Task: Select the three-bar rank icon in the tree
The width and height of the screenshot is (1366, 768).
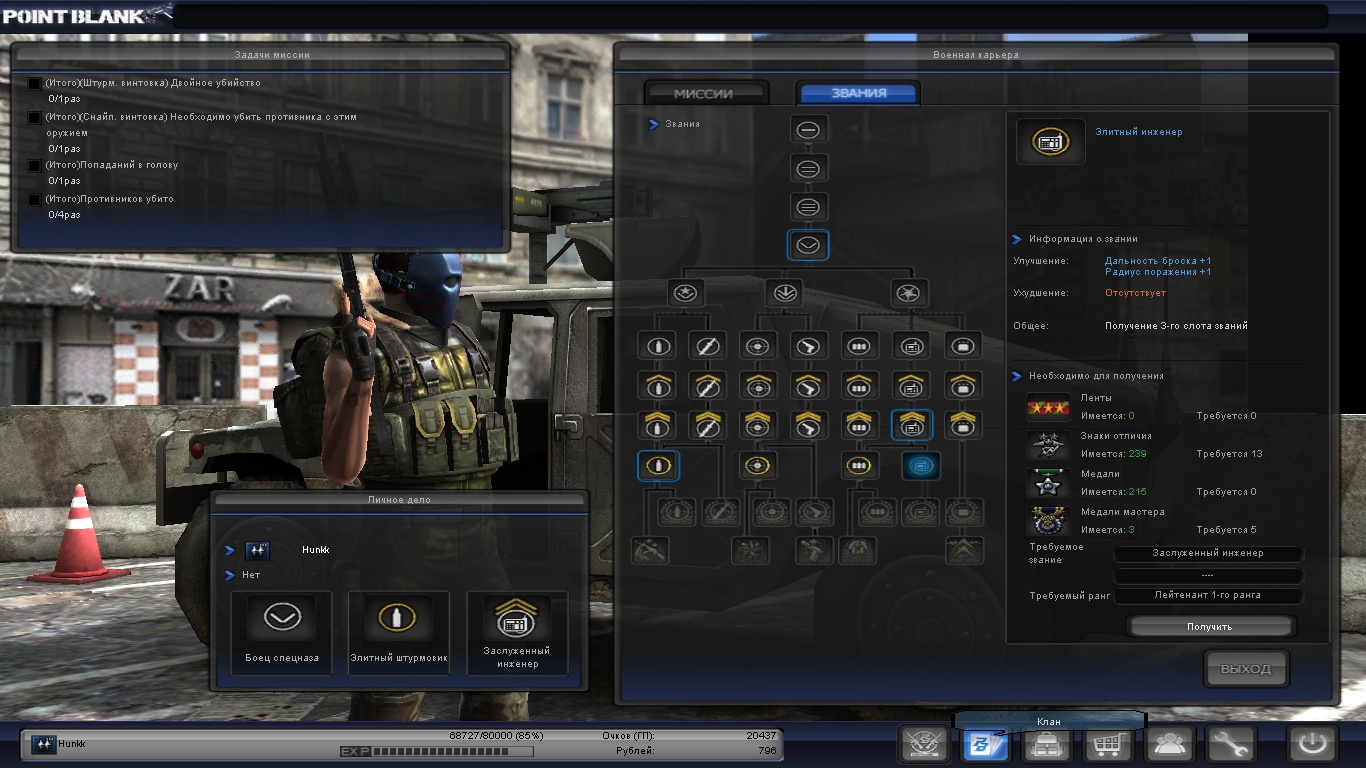Action: (x=808, y=207)
